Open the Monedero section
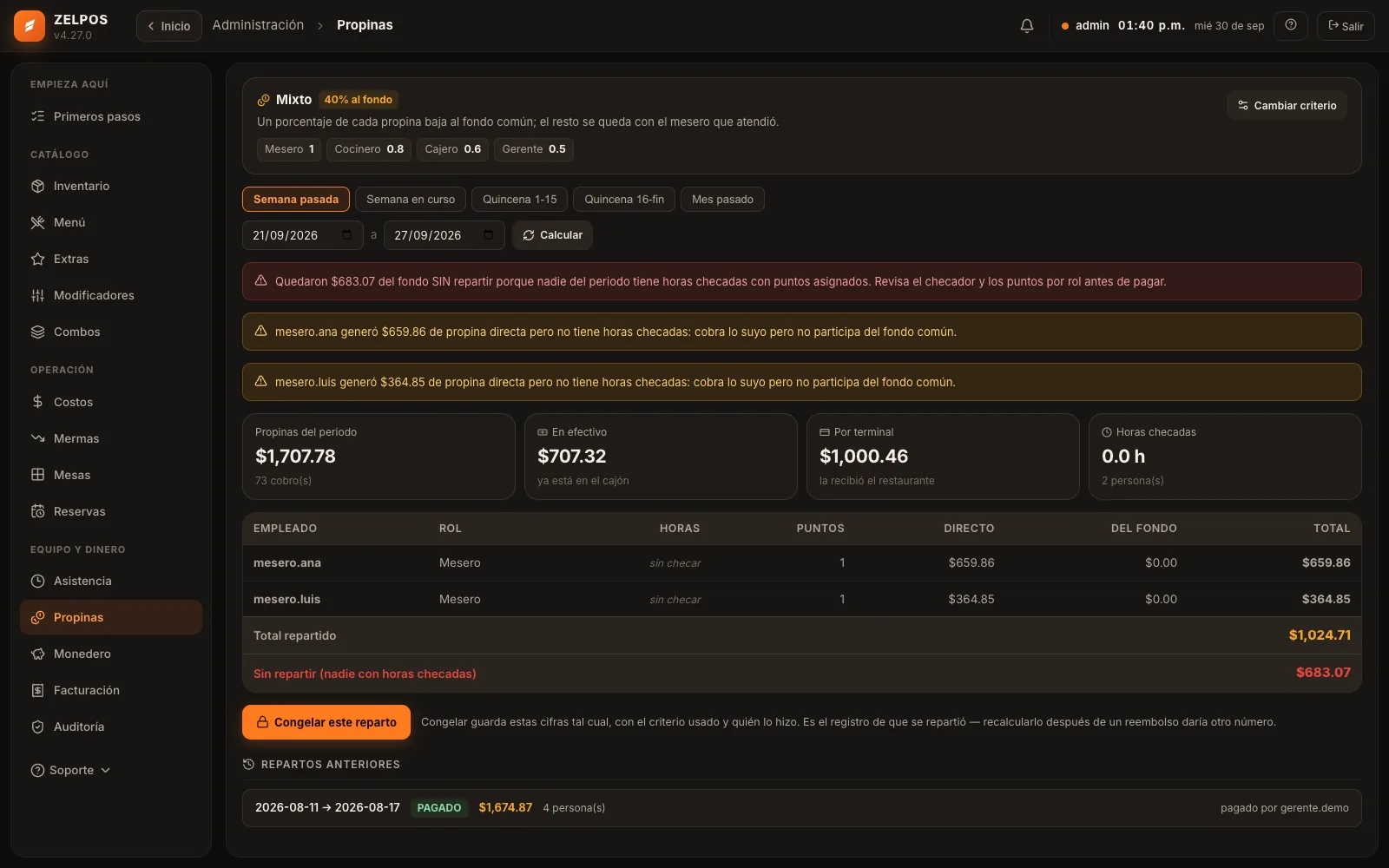 pos(111,654)
